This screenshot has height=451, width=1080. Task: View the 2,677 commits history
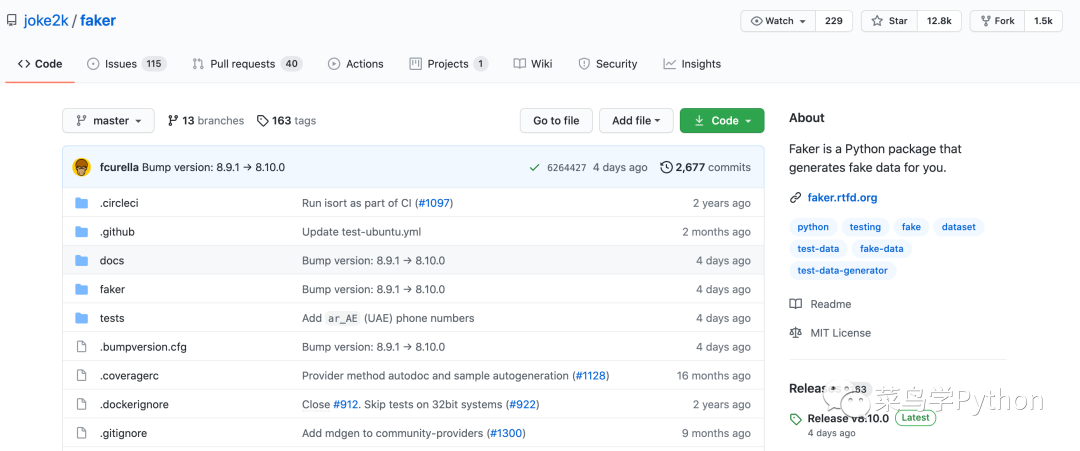pos(705,167)
